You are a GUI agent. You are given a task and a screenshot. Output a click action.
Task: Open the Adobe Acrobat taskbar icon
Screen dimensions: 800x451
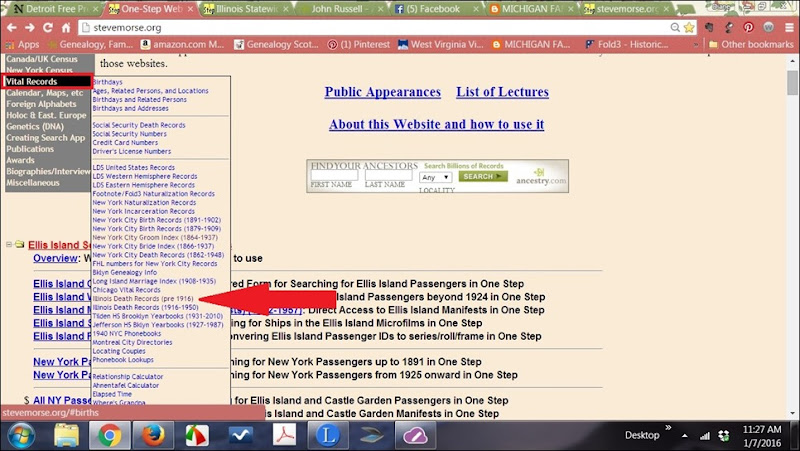[x=284, y=436]
